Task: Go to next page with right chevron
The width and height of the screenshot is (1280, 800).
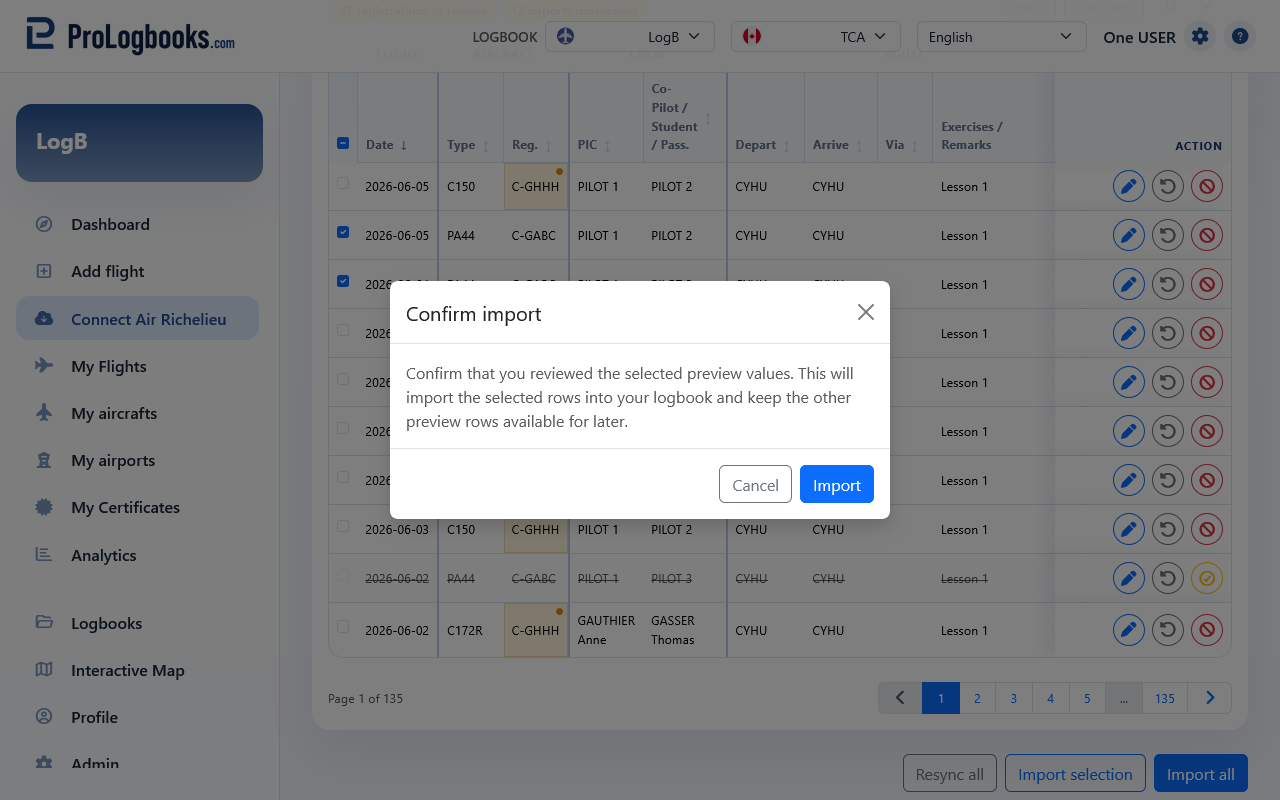Action: (1210, 698)
